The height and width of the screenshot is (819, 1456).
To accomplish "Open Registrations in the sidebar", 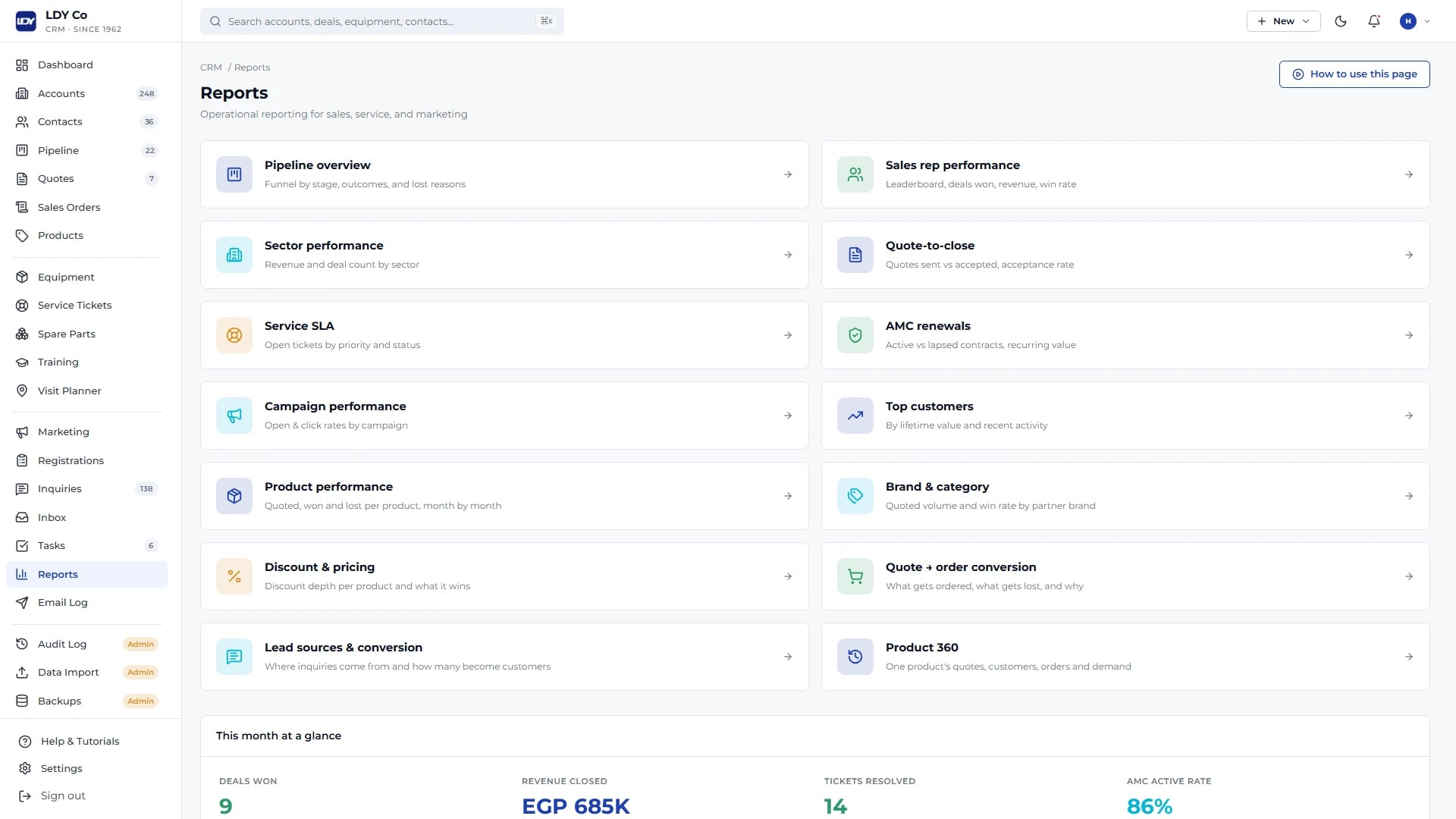I will coord(86,460).
